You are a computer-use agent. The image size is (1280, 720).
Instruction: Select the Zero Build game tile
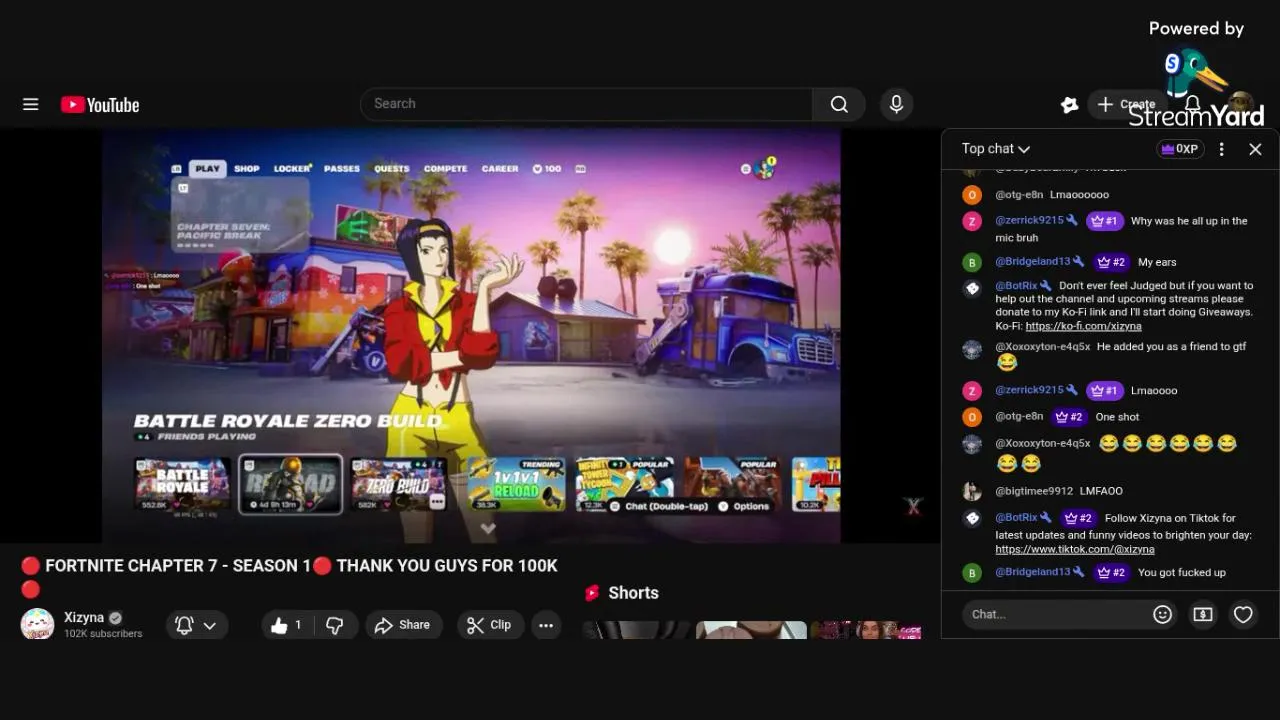398,484
